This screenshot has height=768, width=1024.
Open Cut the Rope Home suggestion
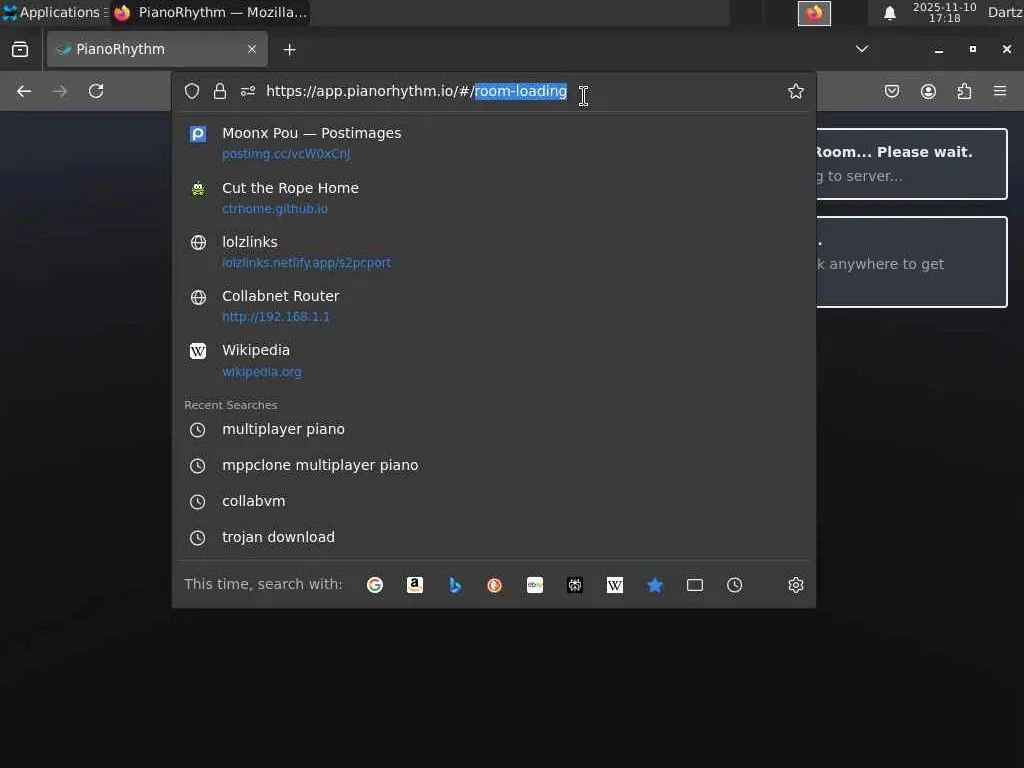(x=493, y=197)
